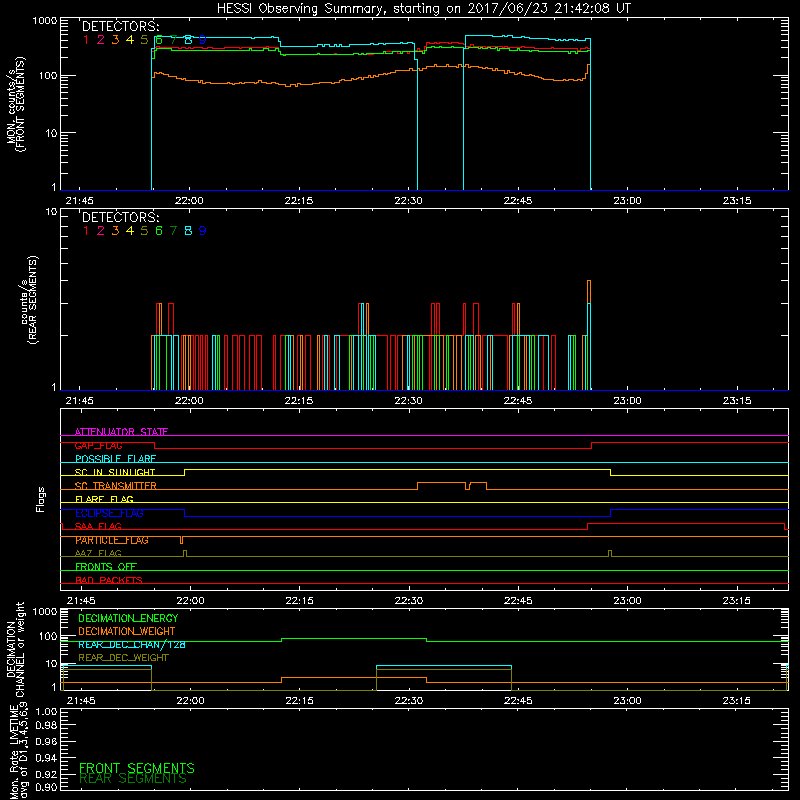The image size is (800, 800).
Task: Select cyan detector 8 in rear segments legend
Action: [x=188, y=231]
